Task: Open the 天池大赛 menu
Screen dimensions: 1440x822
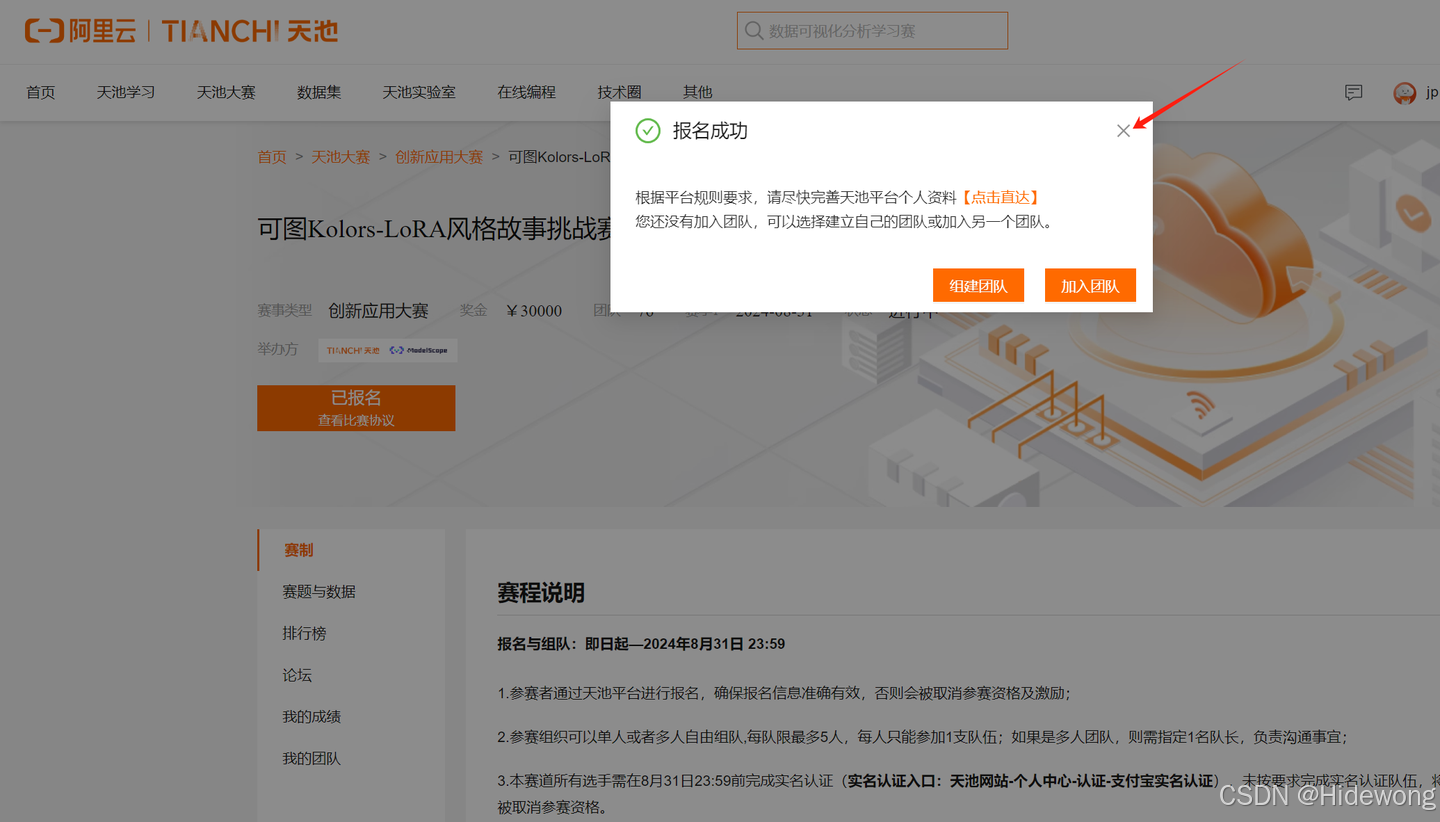Action: [x=226, y=92]
